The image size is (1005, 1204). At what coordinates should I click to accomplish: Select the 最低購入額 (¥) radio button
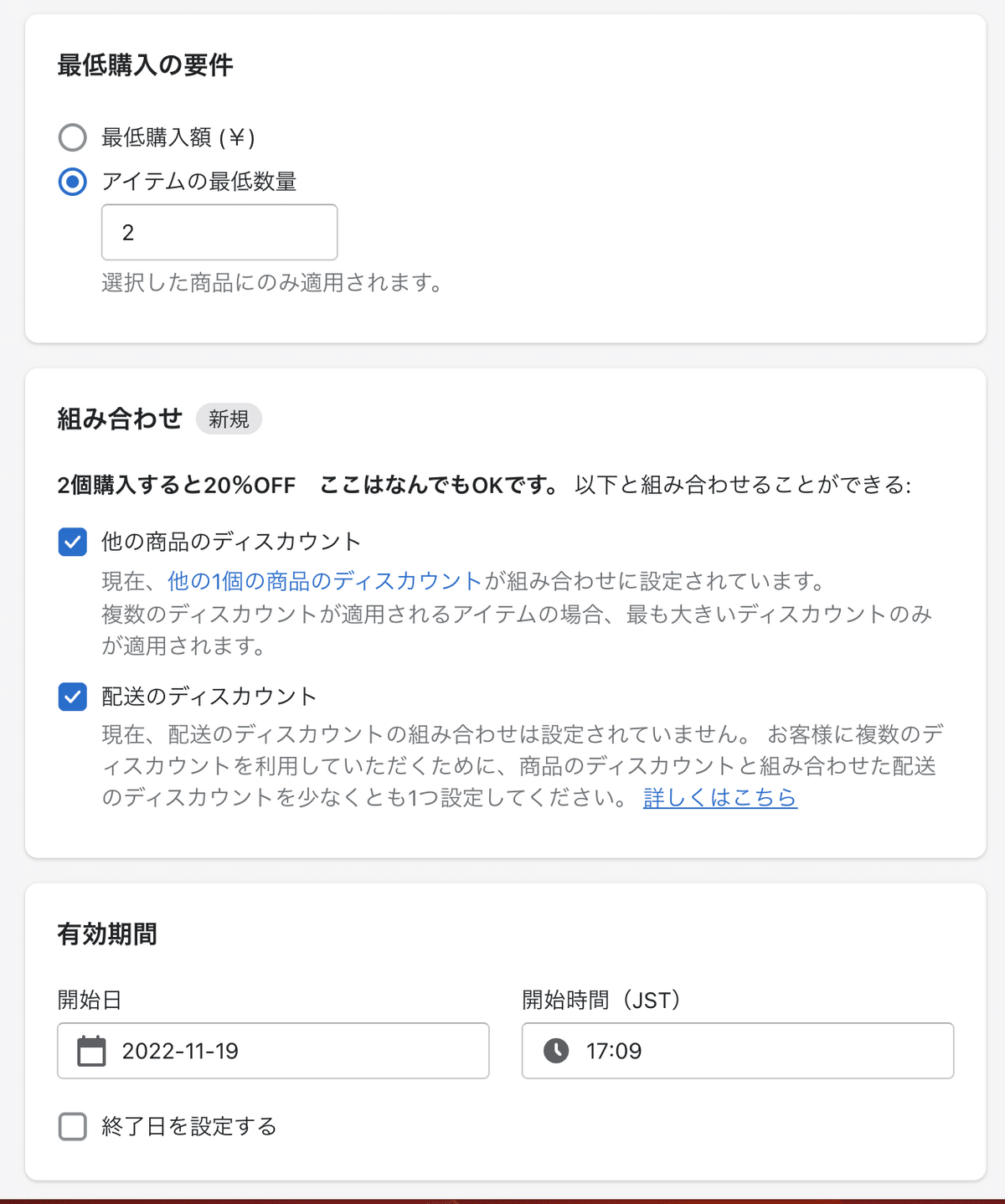pyautogui.click(x=73, y=137)
